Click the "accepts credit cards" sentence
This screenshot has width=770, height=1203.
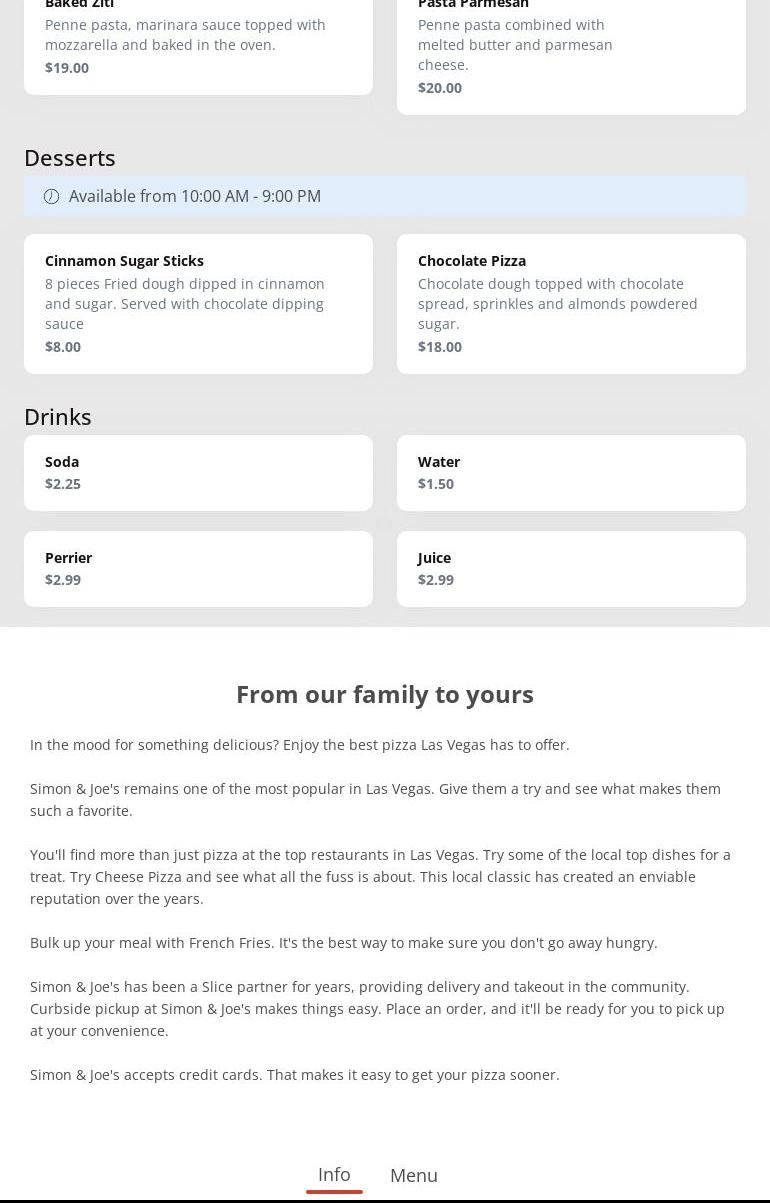coord(295,1075)
